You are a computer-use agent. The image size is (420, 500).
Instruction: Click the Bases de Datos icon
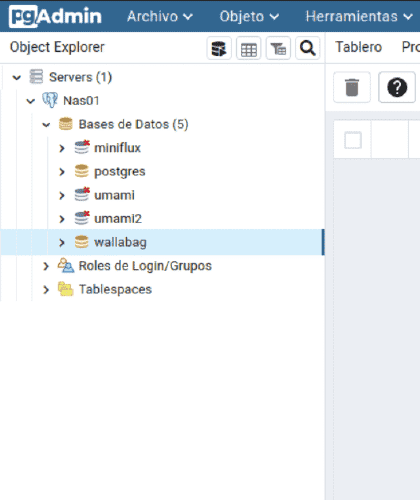tap(66, 124)
